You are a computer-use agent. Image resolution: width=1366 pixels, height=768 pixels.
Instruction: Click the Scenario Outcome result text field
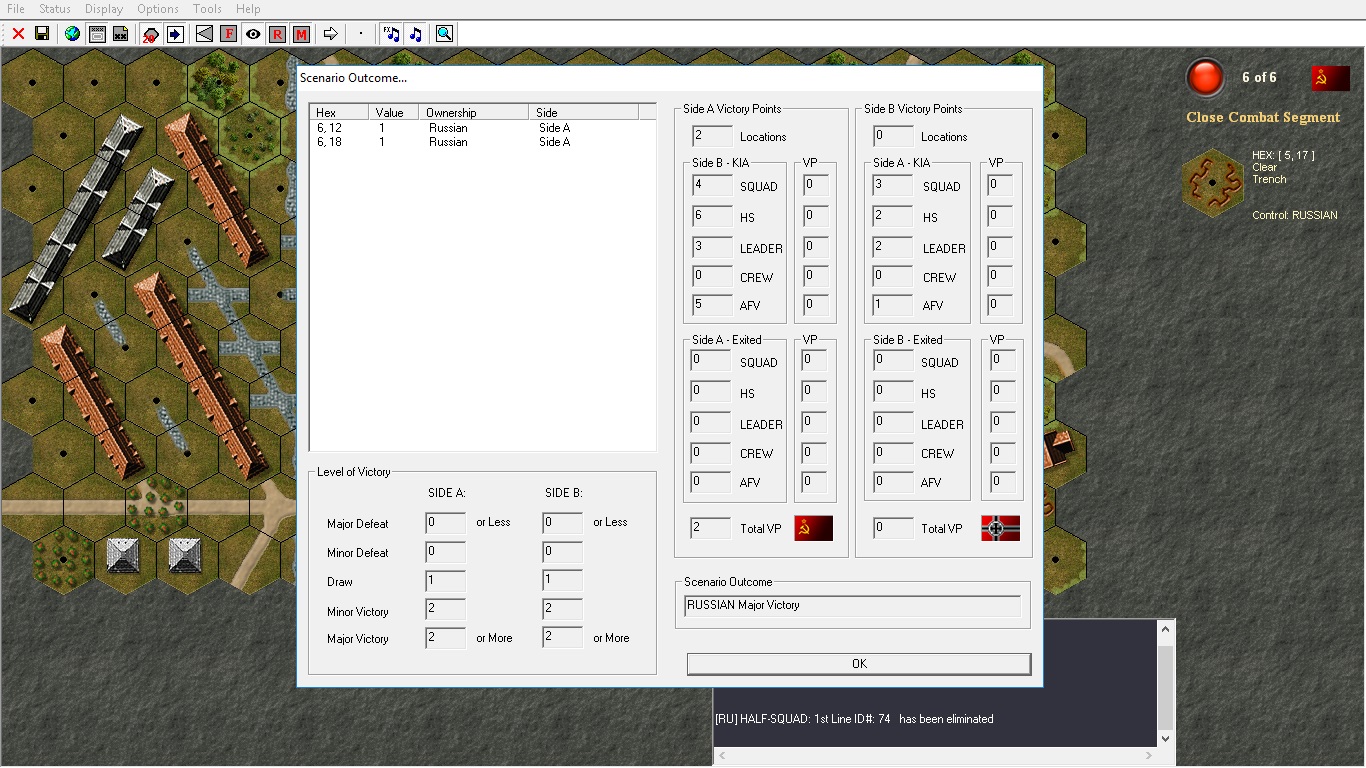[x=853, y=606]
